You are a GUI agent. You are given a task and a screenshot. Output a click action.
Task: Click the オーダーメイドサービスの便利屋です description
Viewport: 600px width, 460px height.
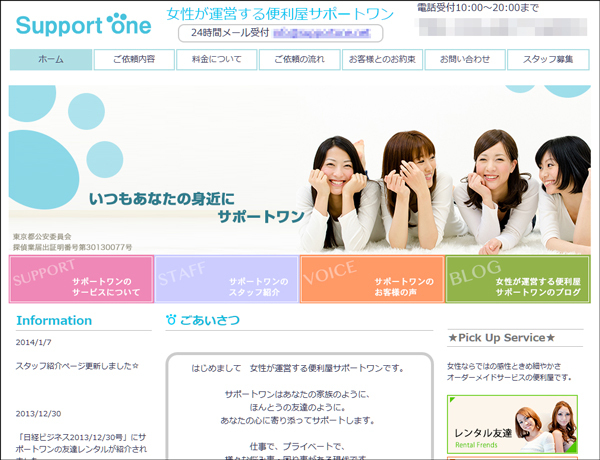click(x=510, y=377)
